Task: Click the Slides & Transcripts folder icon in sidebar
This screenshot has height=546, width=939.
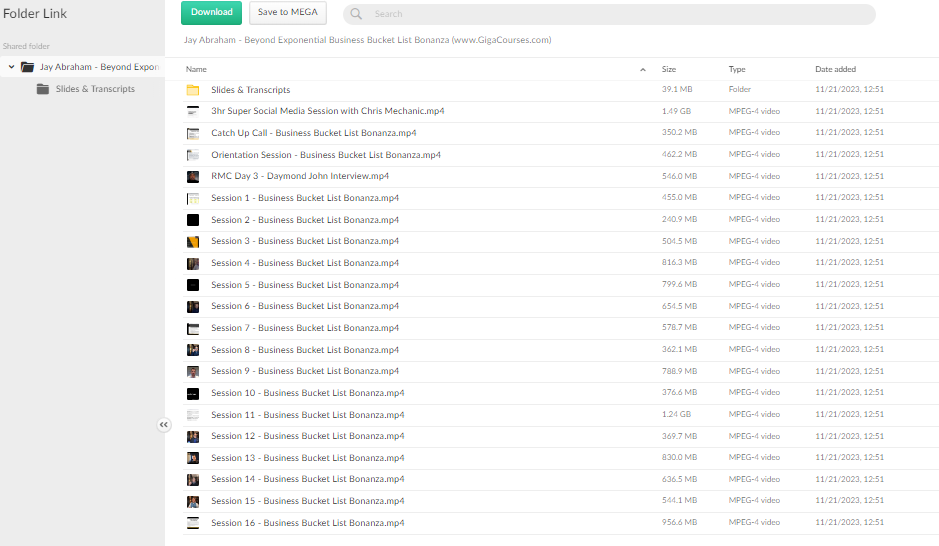Action: (43, 89)
